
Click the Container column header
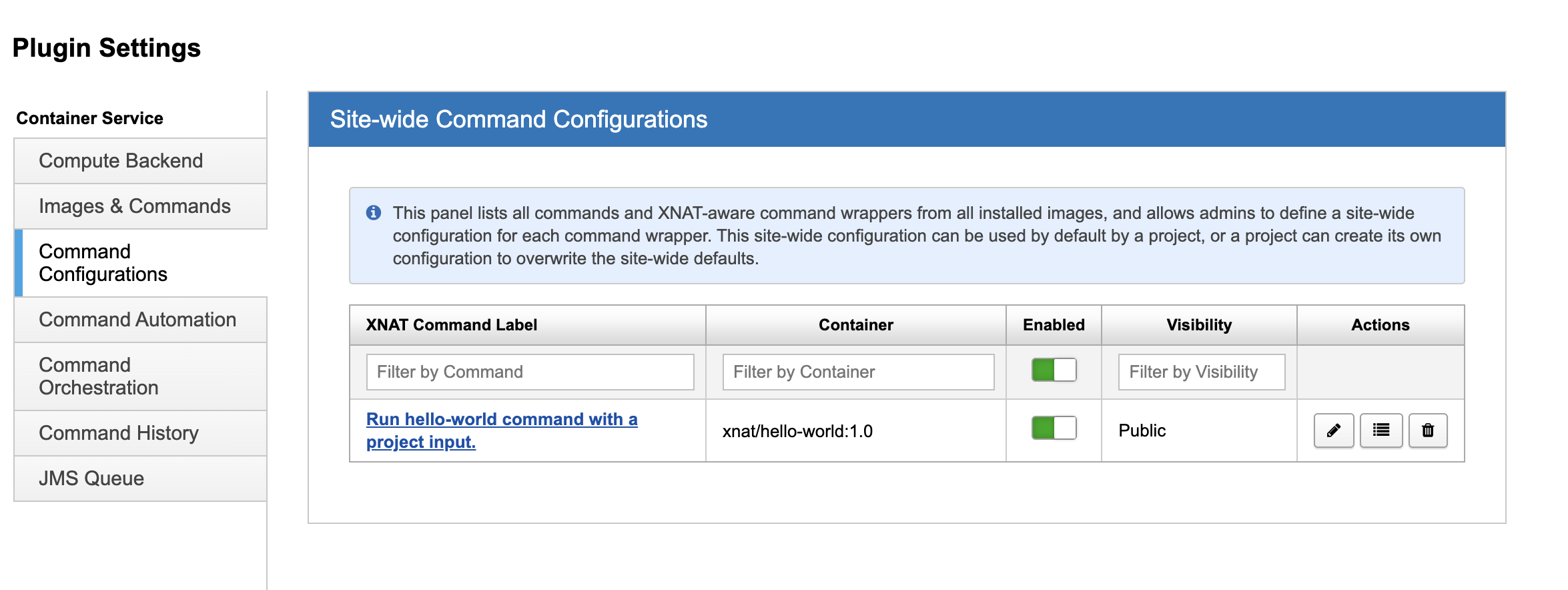click(855, 325)
